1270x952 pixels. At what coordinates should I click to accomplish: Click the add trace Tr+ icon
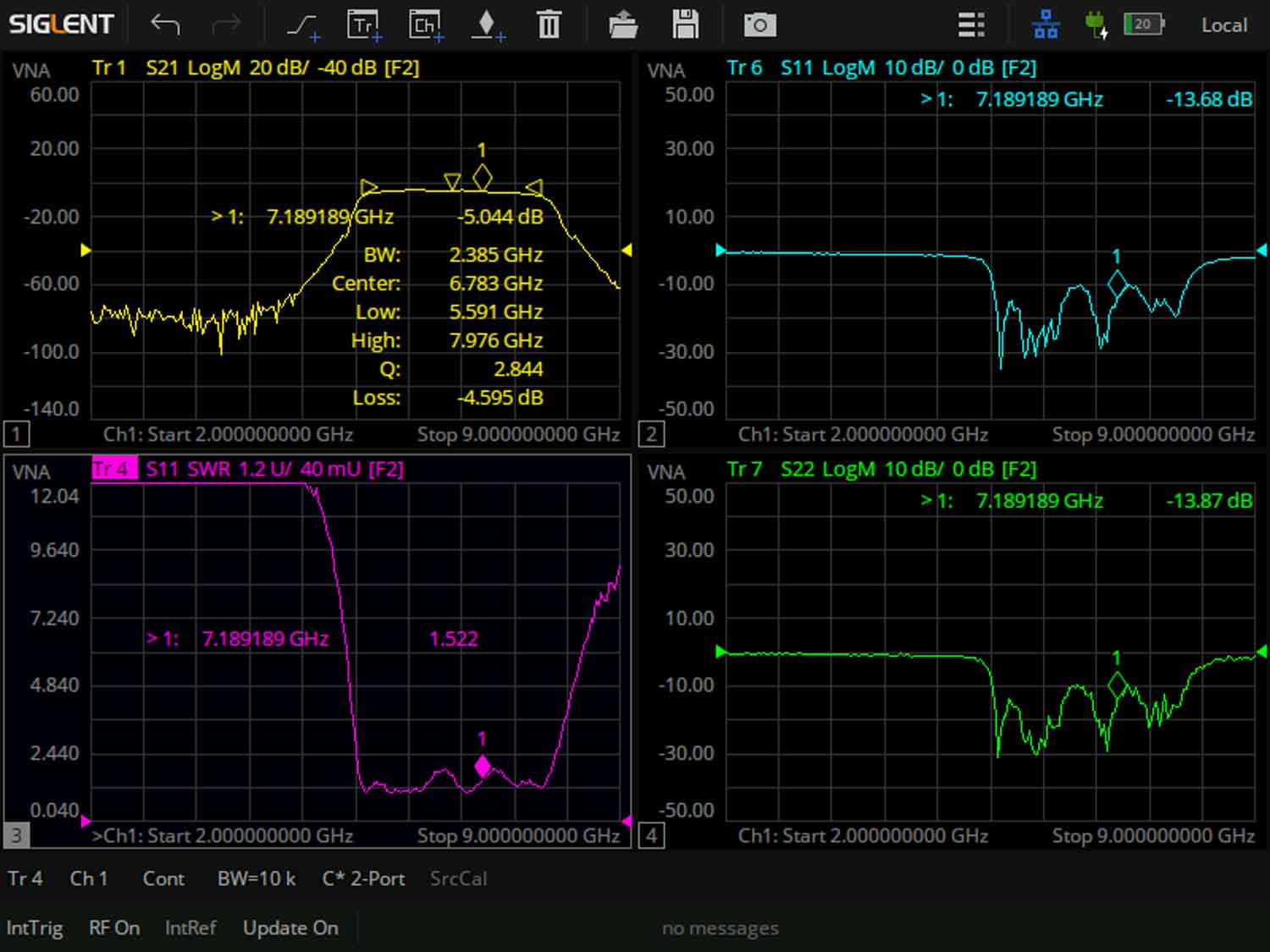click(364, 25)
